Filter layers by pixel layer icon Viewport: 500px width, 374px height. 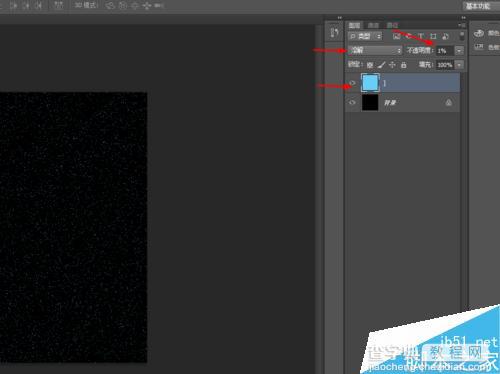point(396,36)
